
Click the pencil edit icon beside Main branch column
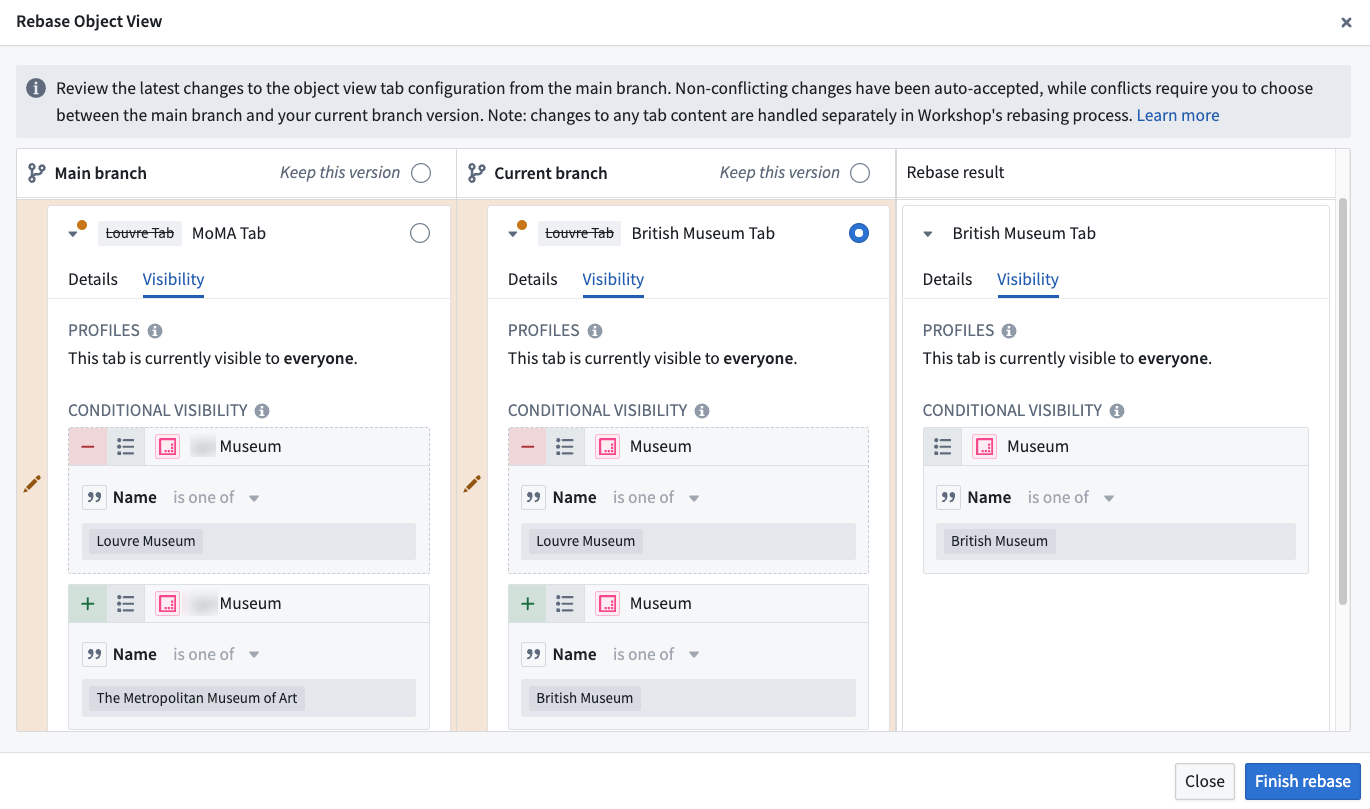coord(32,484)
